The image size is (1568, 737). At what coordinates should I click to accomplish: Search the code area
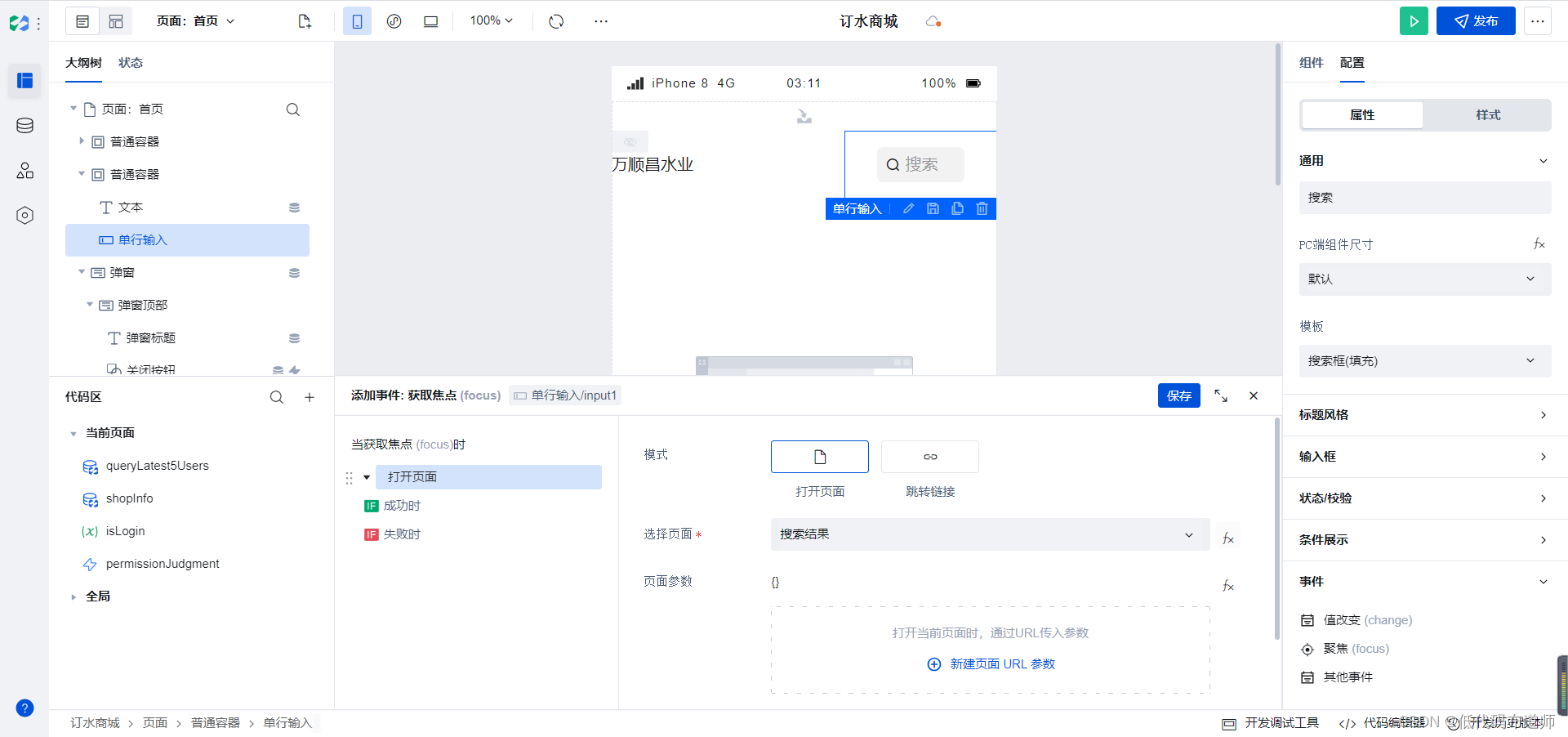tap(277, 397)
